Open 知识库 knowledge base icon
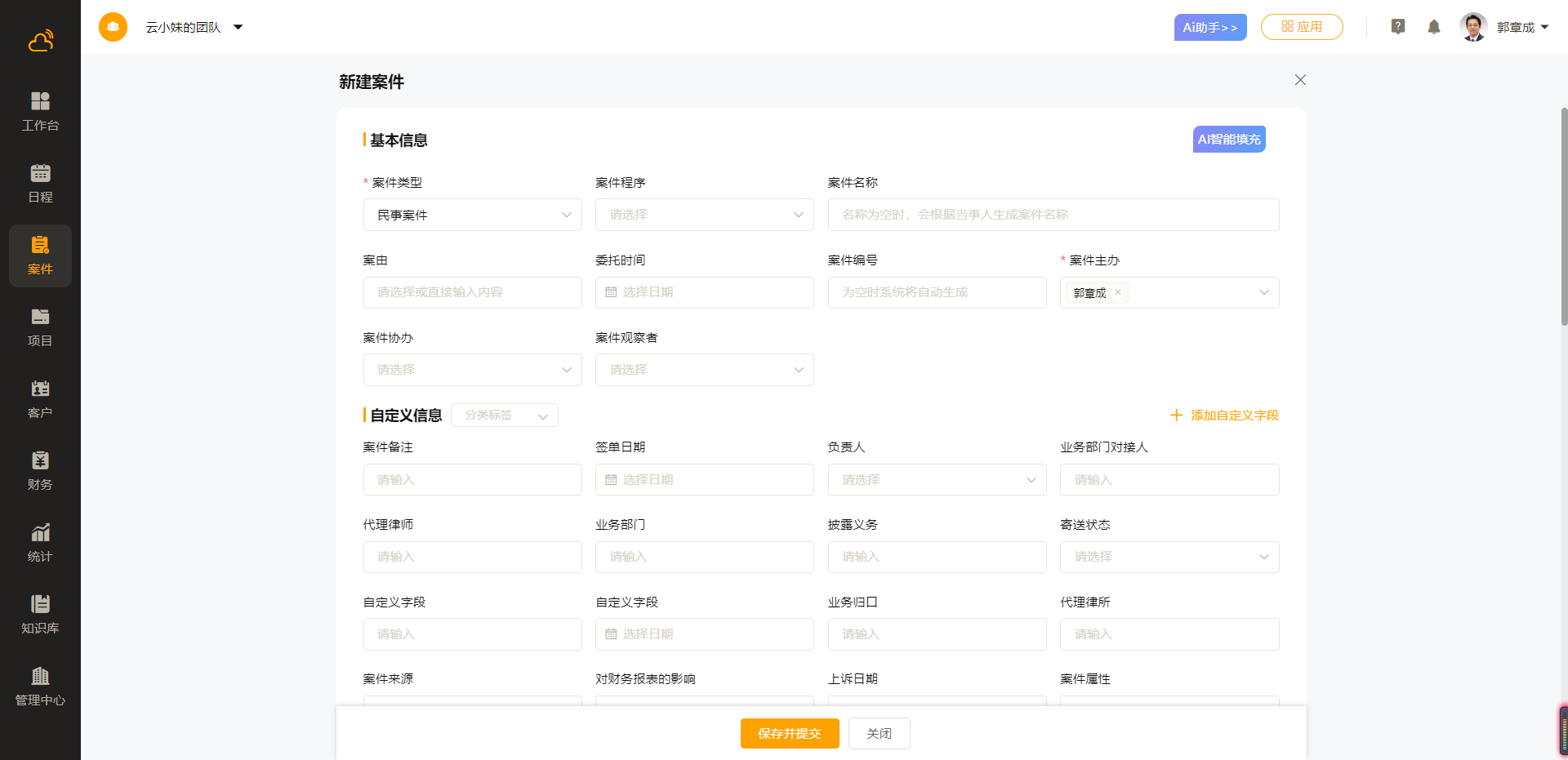Image resolution: width=1568 pixels, height=760 pixels. pyautogui.click(x=40, y=614)
